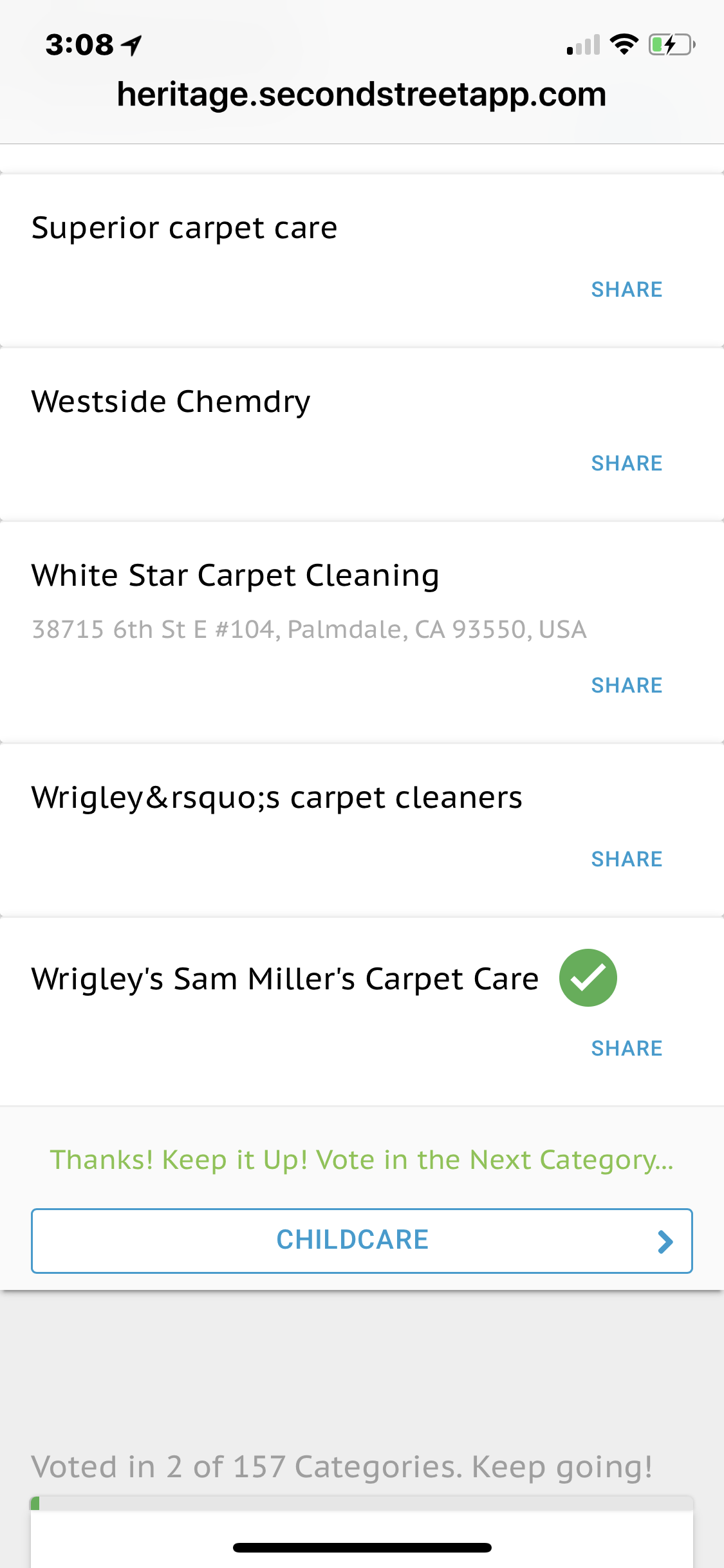Tap the Wi-Fi status icon
724x1568 pixels.
pyautogui.click(x=624, y=44)
